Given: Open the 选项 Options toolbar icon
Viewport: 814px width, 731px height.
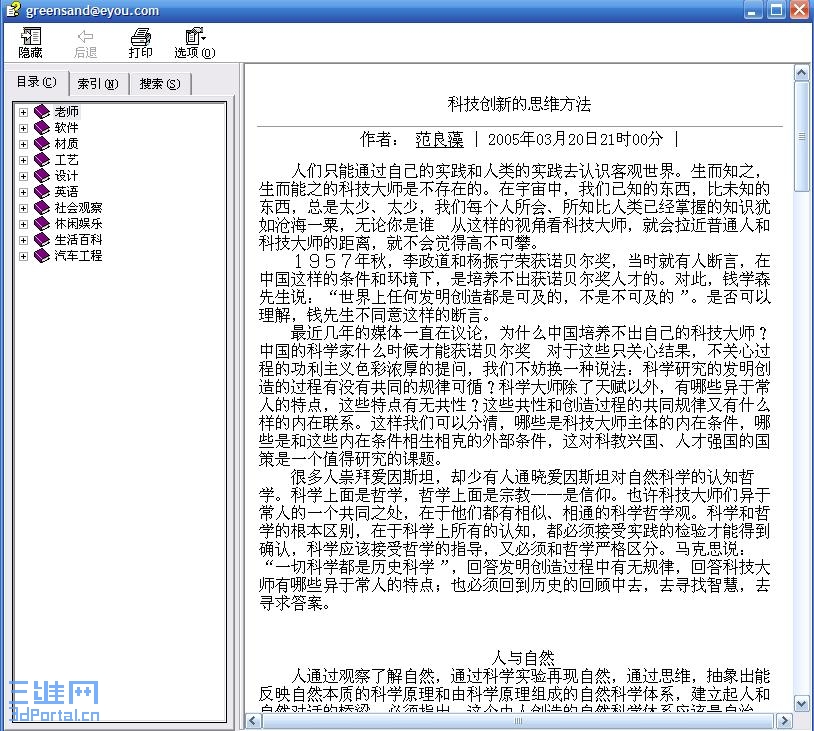Looking at the screenshot, I should pyautogui.click(x=193, y=40).
